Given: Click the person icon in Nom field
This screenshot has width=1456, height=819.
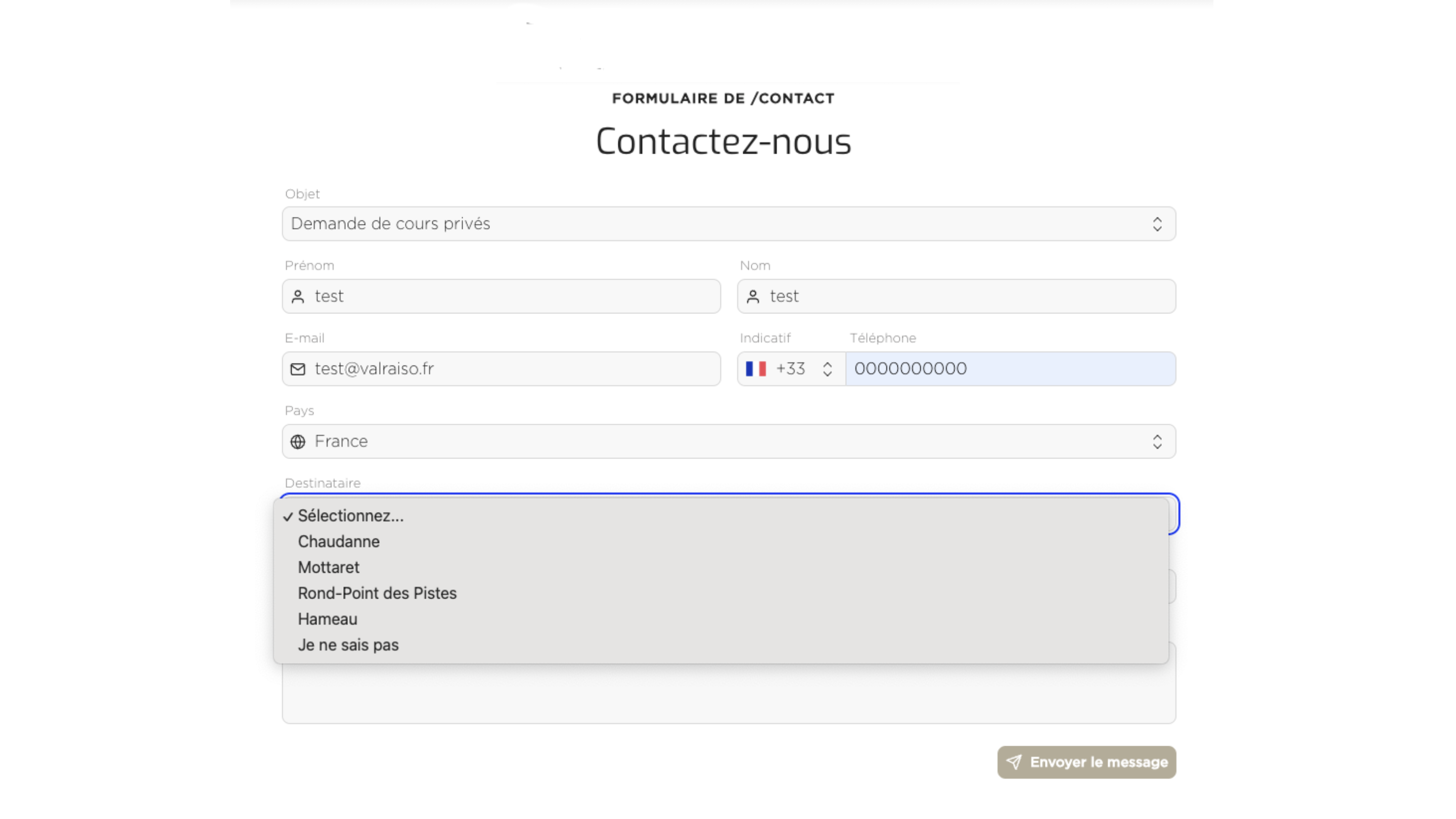Looking at the screenshot, I should (753, 297).
